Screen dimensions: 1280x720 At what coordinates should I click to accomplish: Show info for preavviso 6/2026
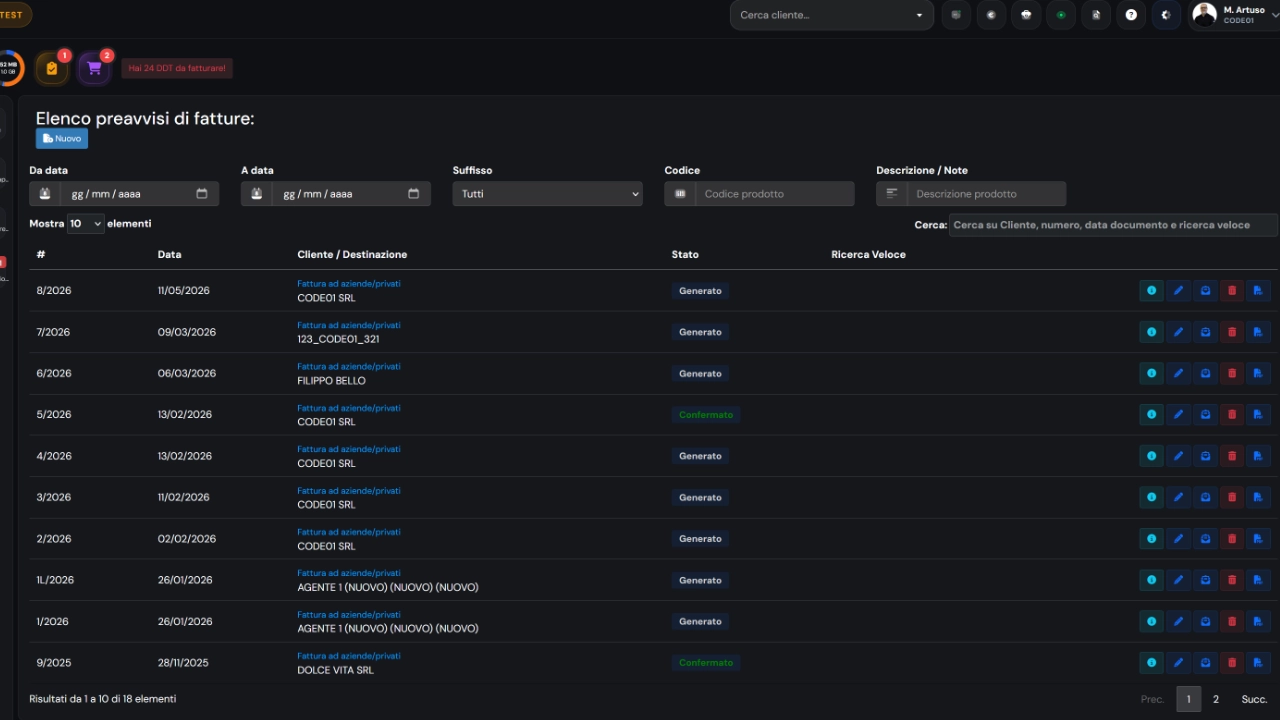1151,373
